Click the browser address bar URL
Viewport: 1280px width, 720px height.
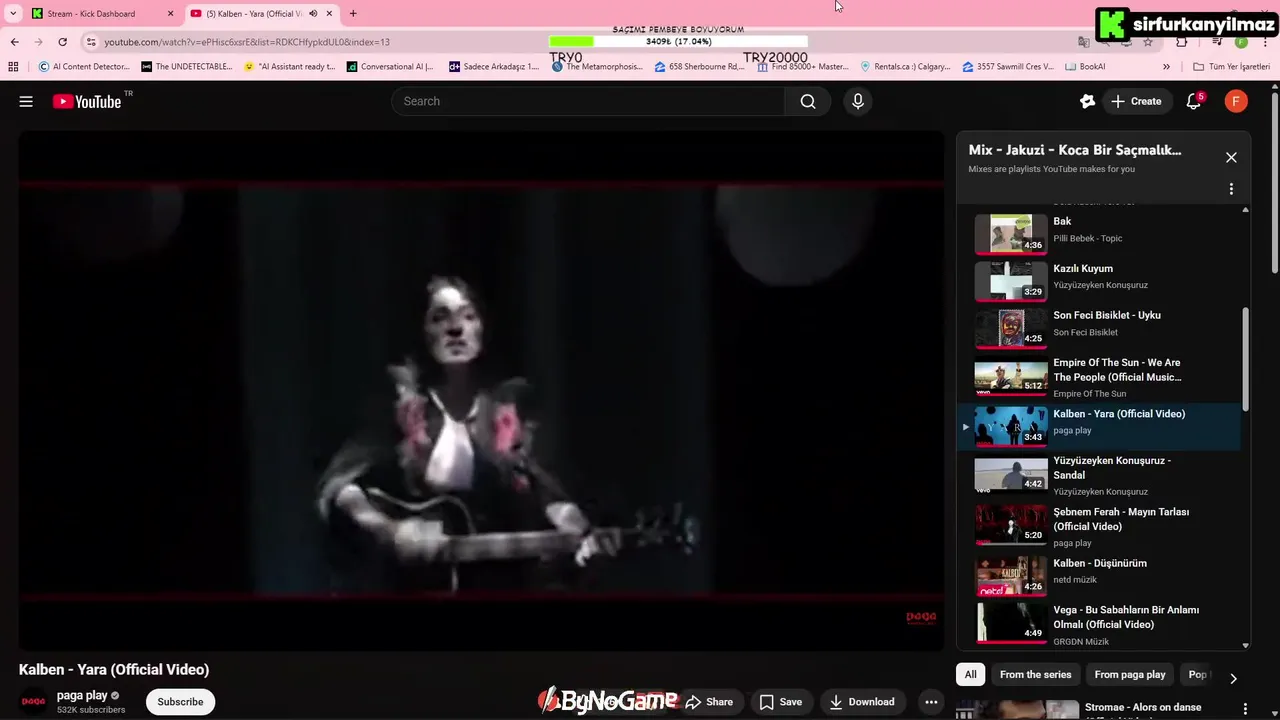[x=247, y=42]
